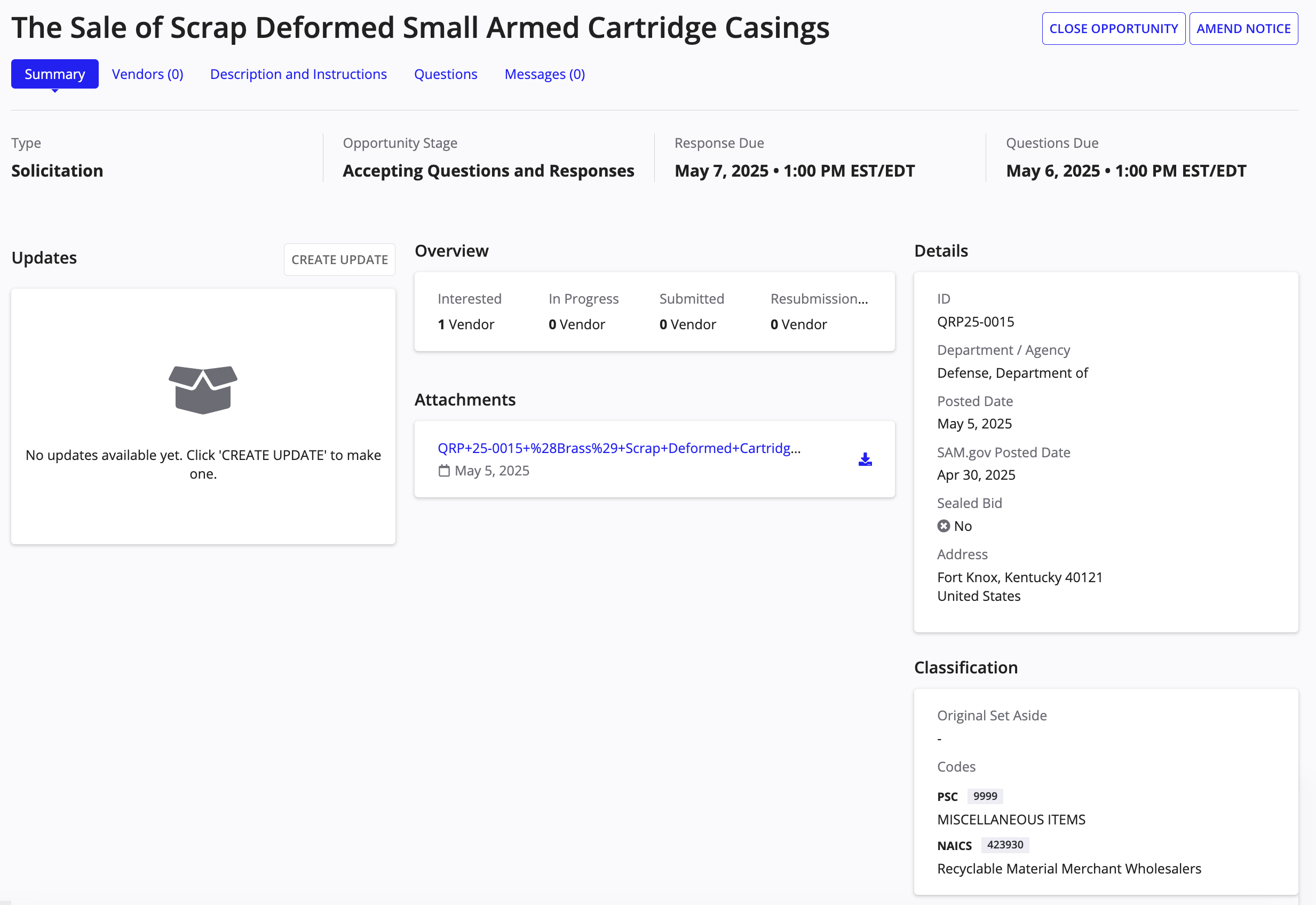
Task: Click 'Recyclable Material Merchant Wholesalers' text
Action: pos(1069,869)
